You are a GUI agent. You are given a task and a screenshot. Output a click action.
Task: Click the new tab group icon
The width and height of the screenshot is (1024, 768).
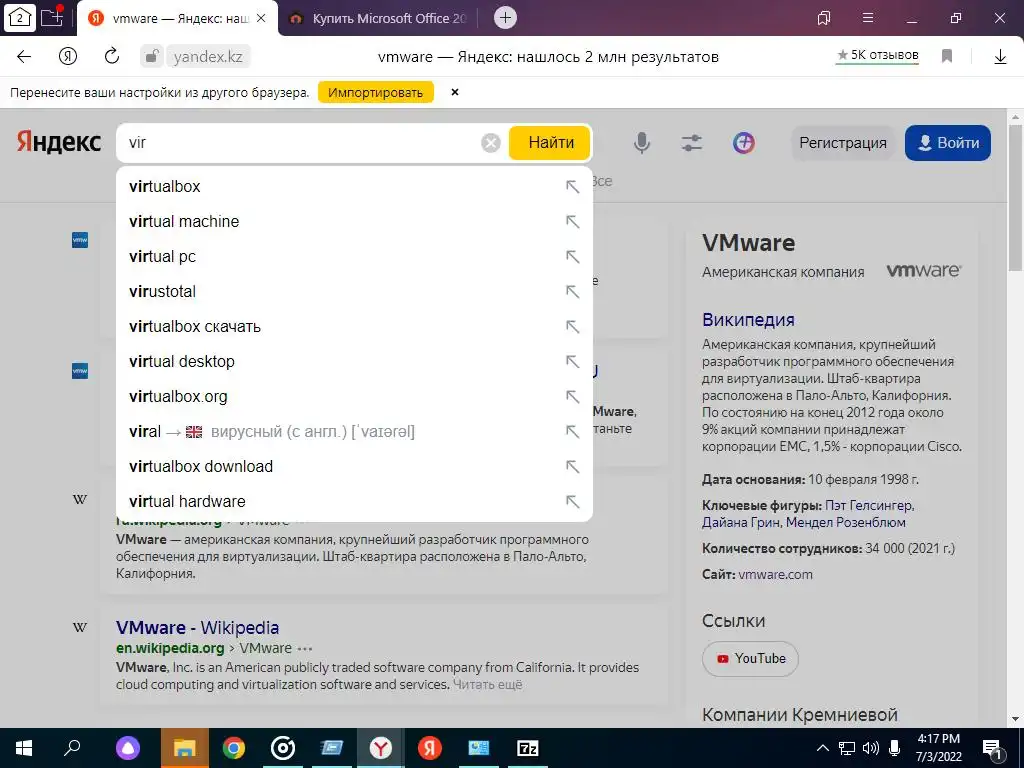click(52, 18)
